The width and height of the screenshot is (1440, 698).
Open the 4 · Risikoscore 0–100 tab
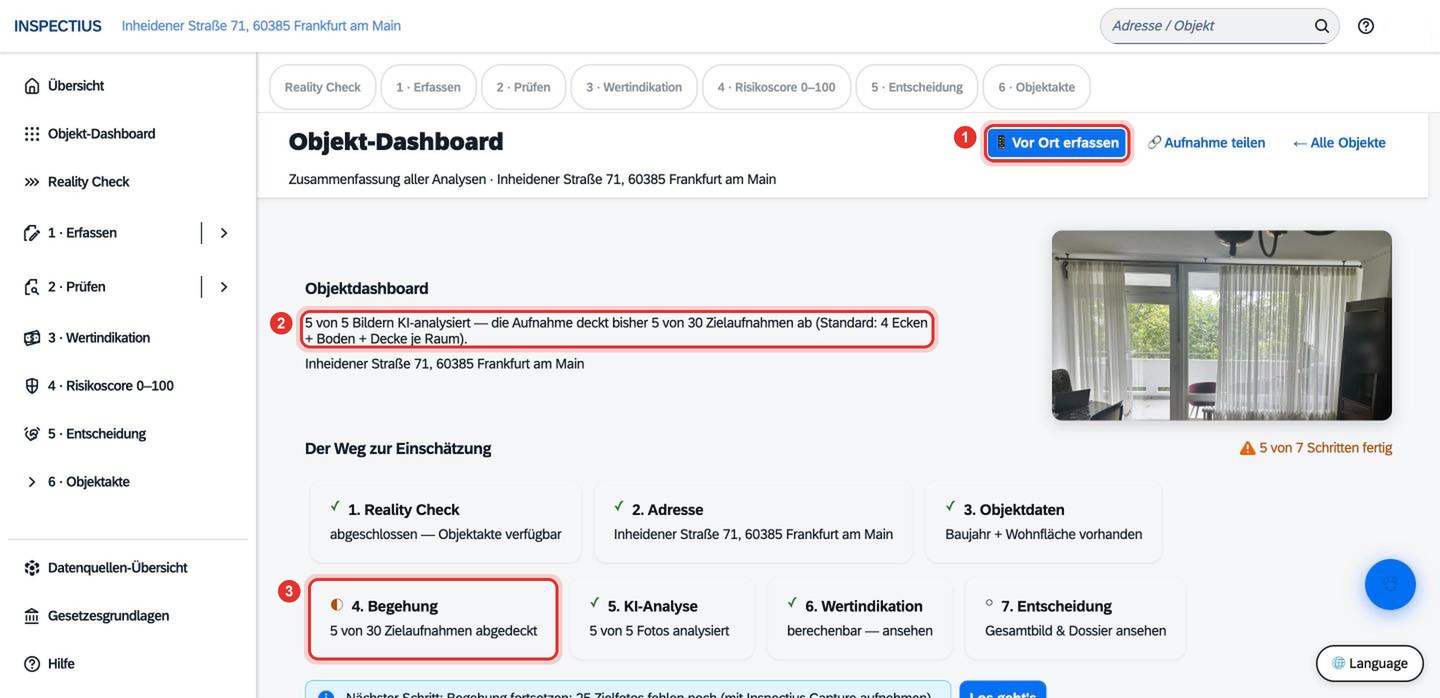pyautogui.click(x=776, y=87)
